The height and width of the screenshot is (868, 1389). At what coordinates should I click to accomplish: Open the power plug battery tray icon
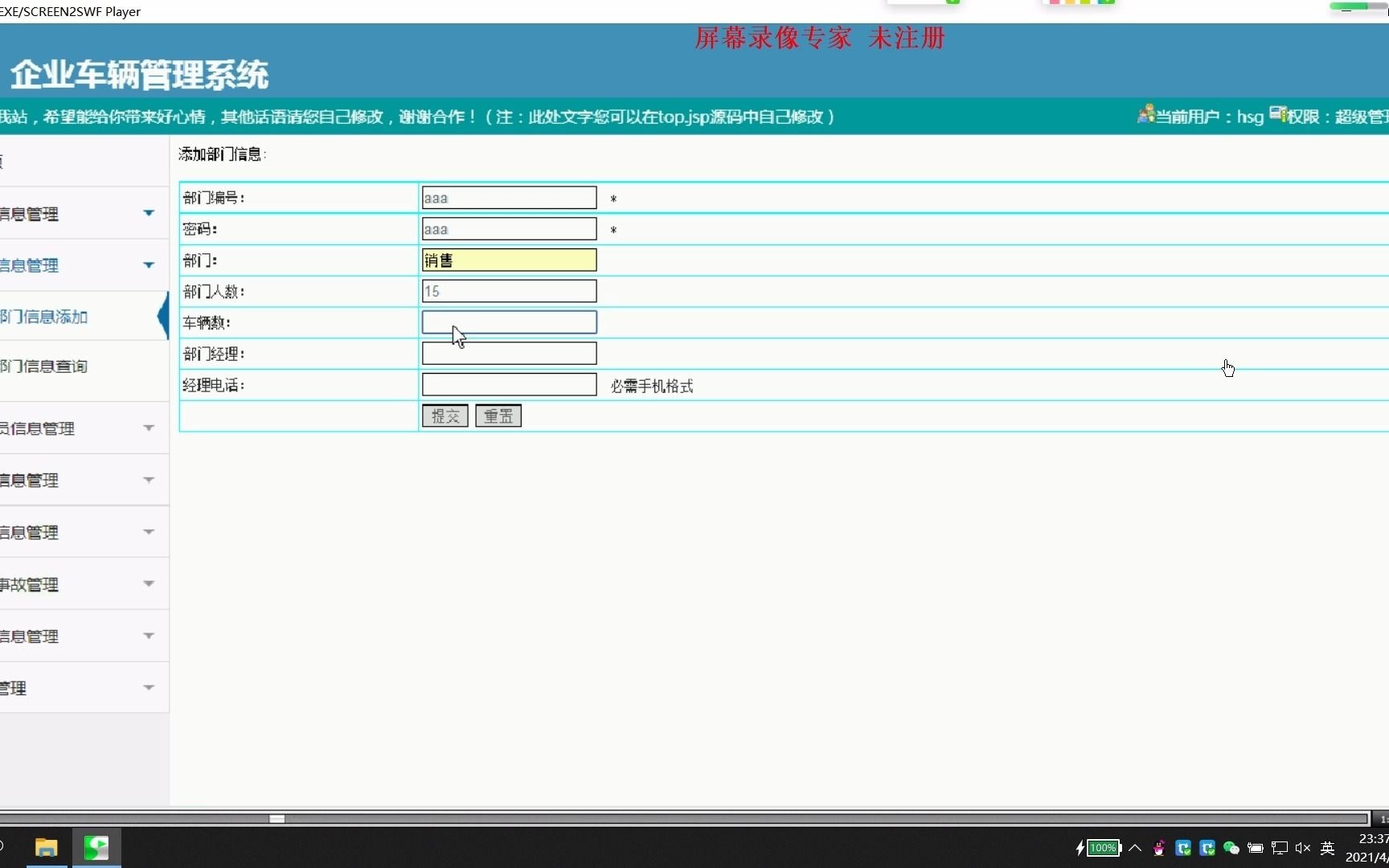[1256, 848]
